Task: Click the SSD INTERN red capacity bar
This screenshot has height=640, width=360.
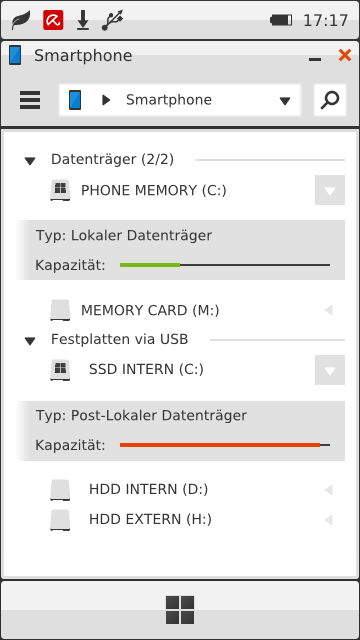Action: pyautogui.click(x=220, y=445)
